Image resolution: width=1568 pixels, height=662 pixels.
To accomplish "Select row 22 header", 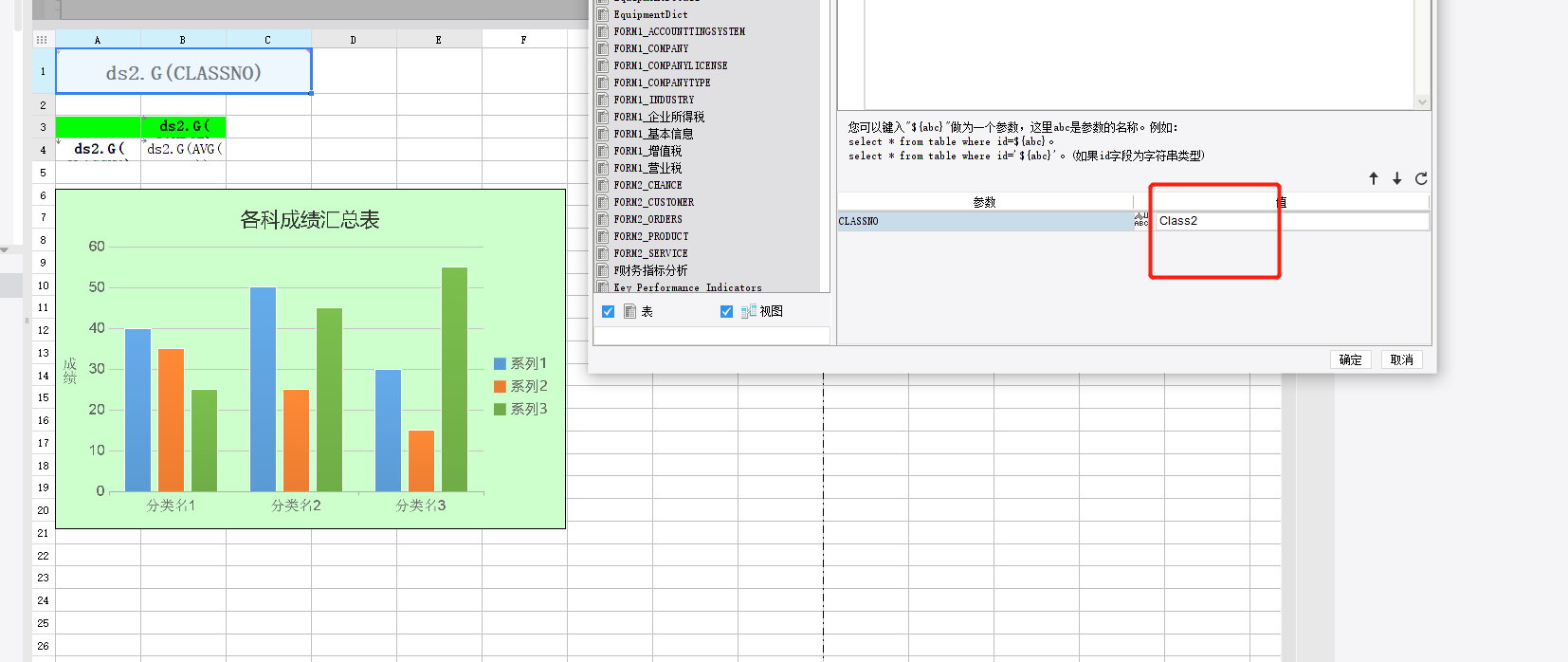I will click(x=43, y=556).
